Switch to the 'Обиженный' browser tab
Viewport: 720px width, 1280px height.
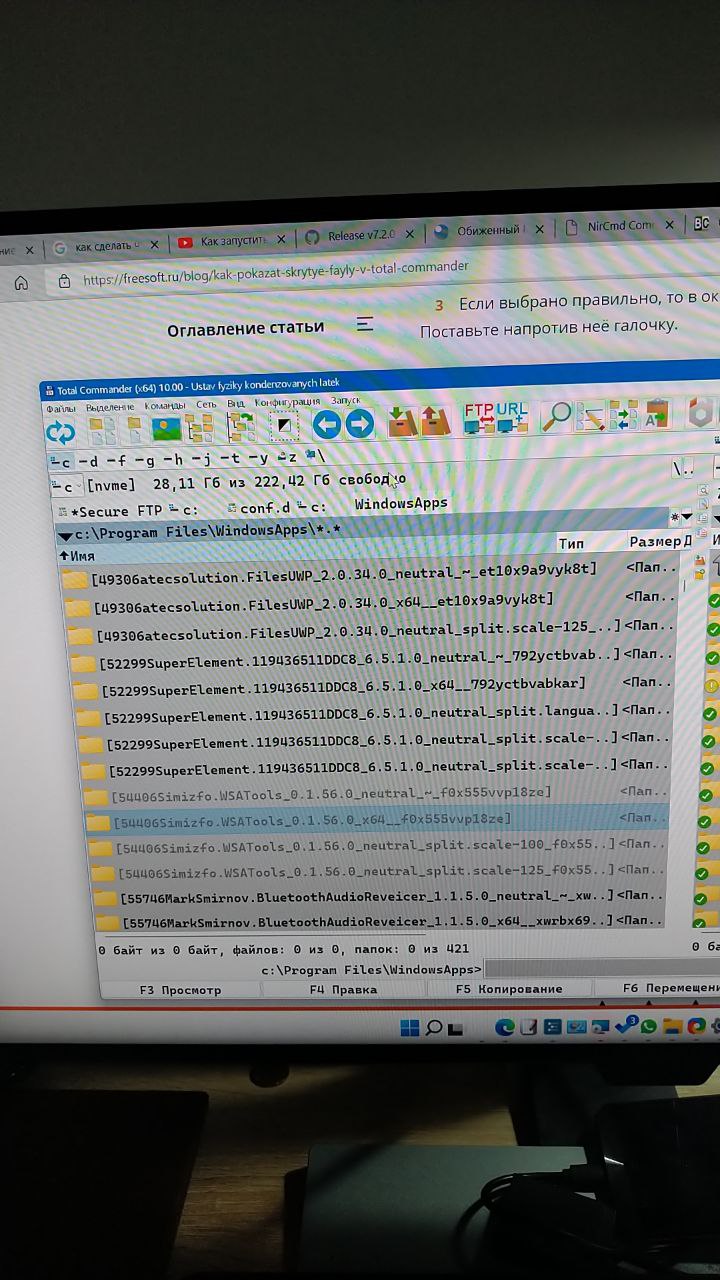point(488,231)
